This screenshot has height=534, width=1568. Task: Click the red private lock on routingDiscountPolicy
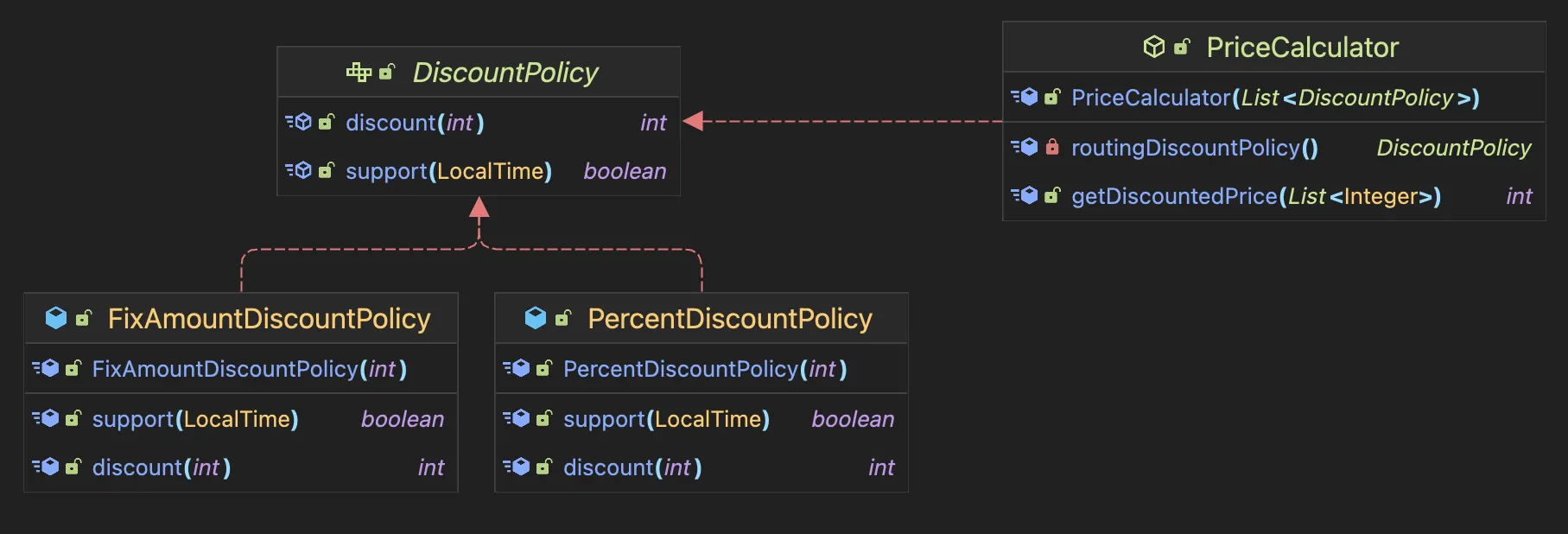coord(1052,147)
